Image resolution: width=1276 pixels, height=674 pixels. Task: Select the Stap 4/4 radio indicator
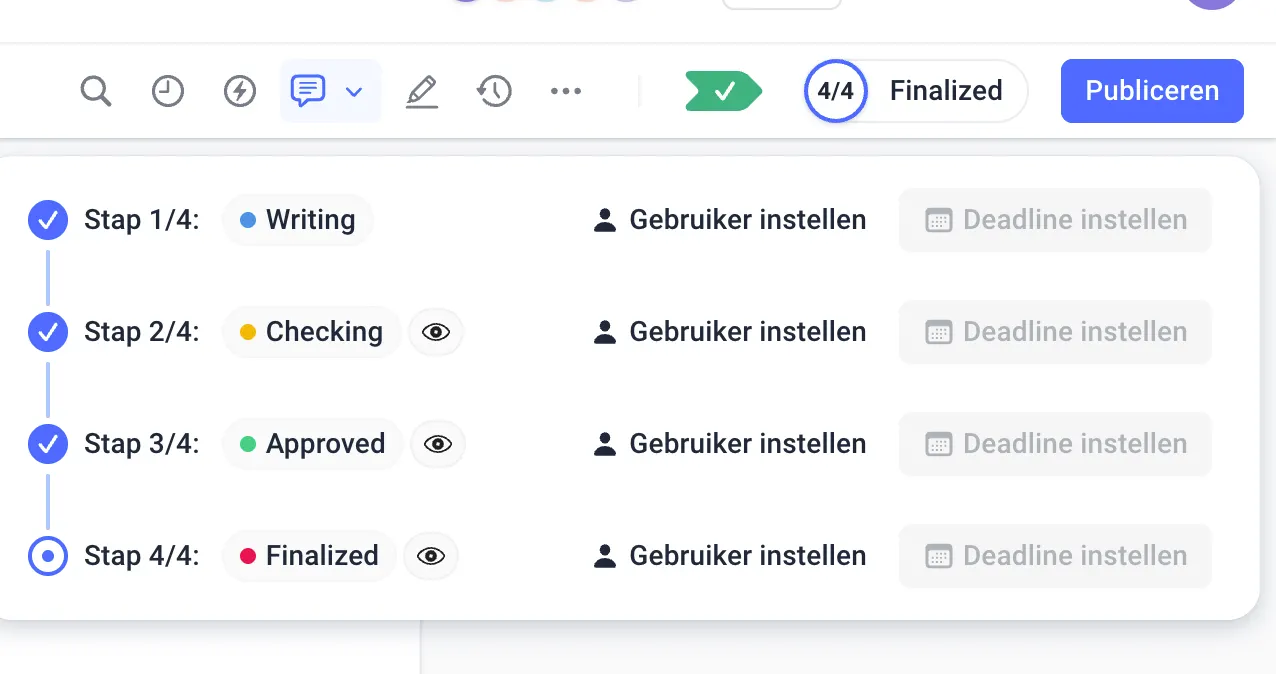point(47,556)
